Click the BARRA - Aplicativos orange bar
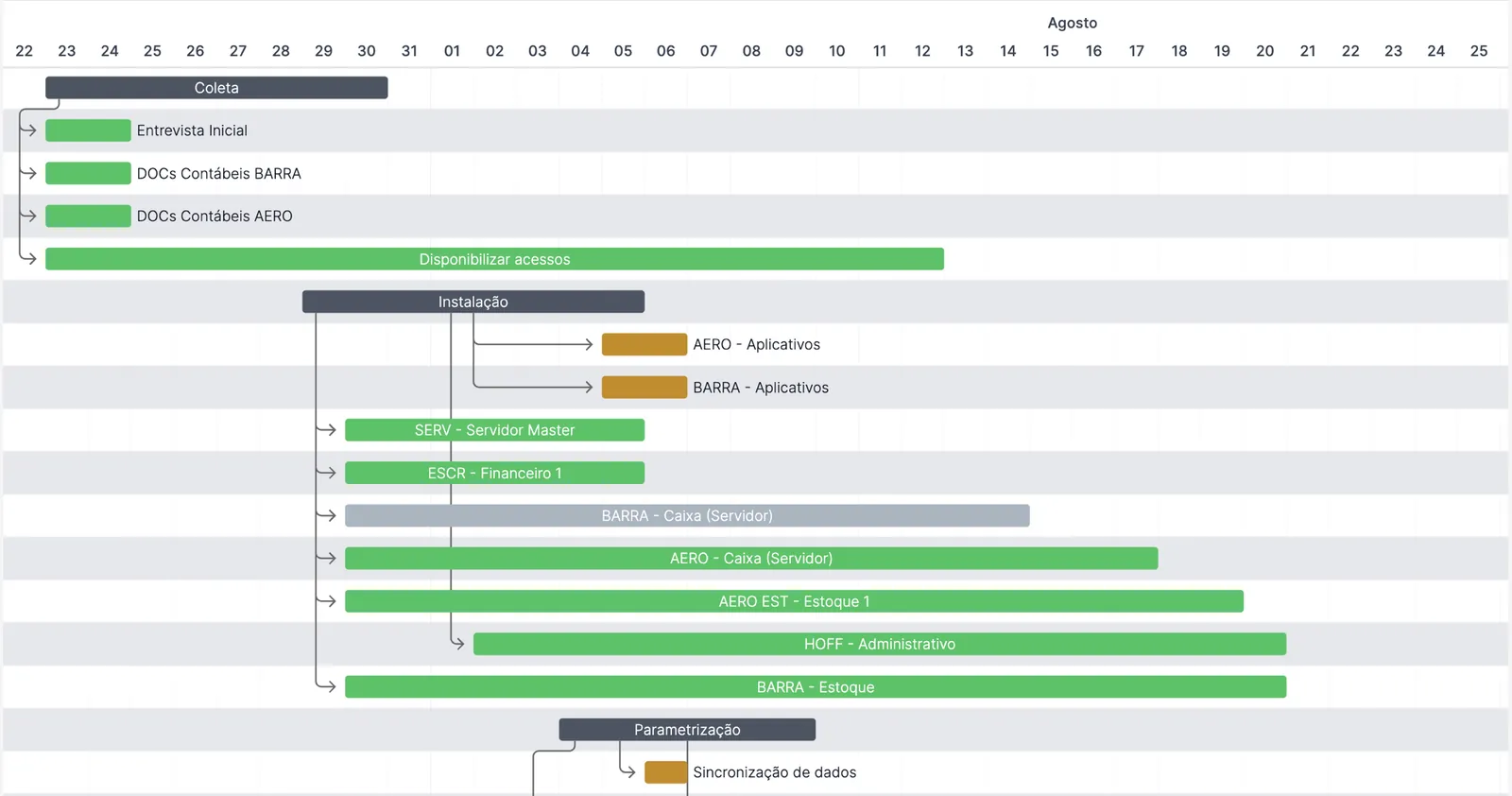This screenshot has width=1512, height=796. click(x=644, y=387)
